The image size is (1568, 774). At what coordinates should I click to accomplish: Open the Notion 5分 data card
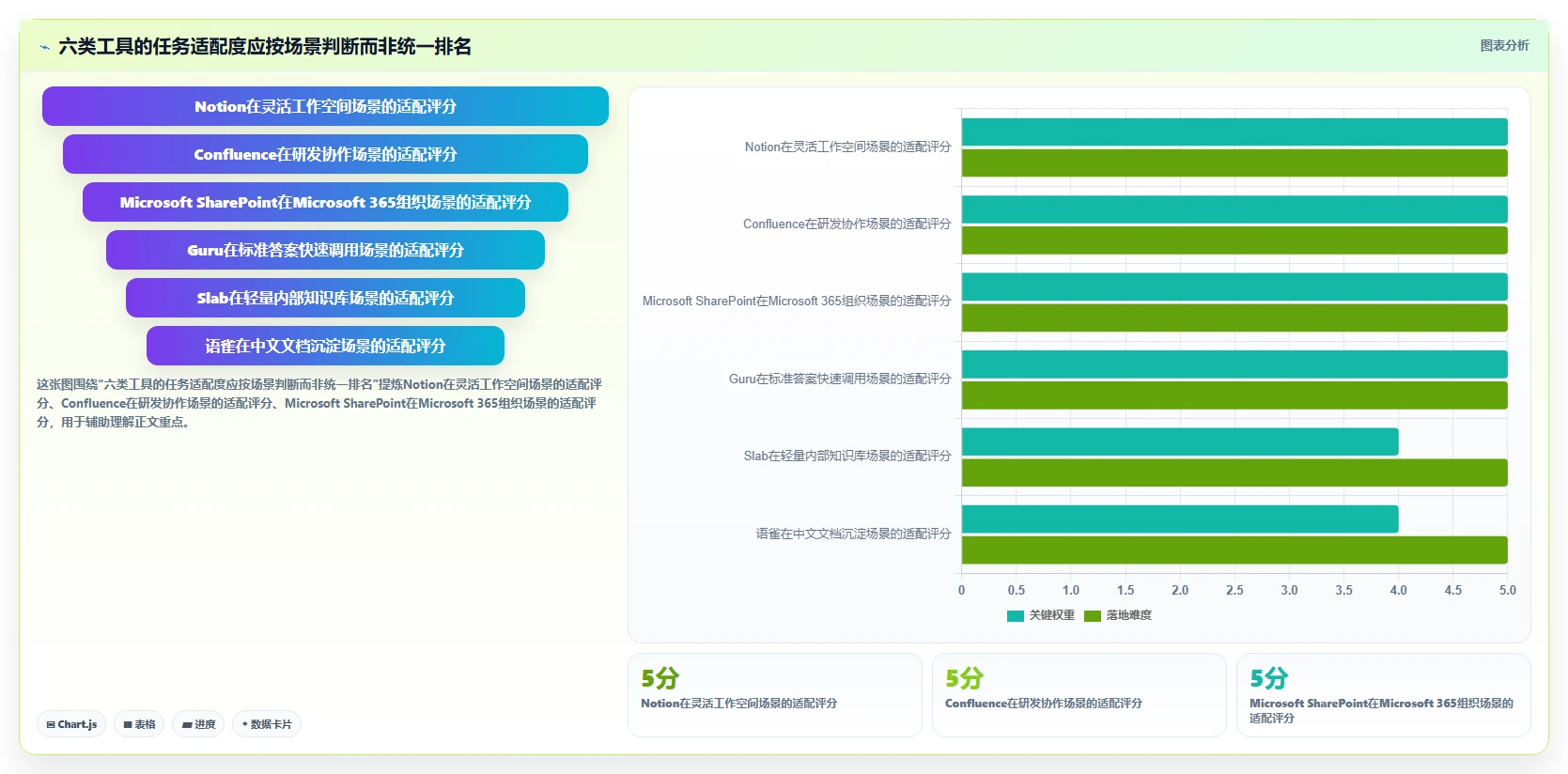click(775, 695)
